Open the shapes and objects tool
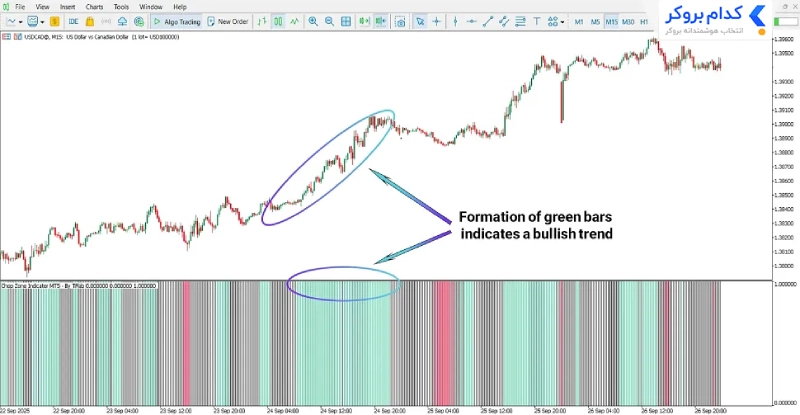 (553, 21)
